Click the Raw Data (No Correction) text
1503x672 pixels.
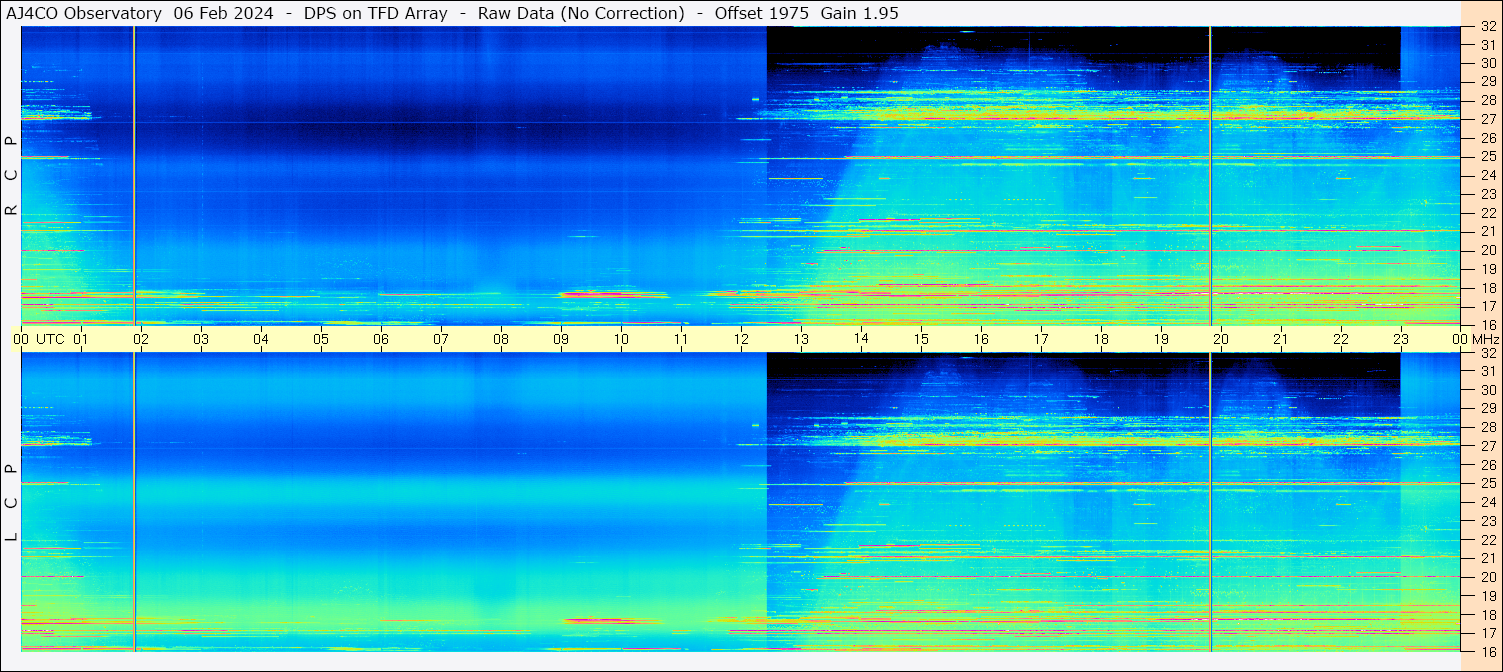(581, 13)
